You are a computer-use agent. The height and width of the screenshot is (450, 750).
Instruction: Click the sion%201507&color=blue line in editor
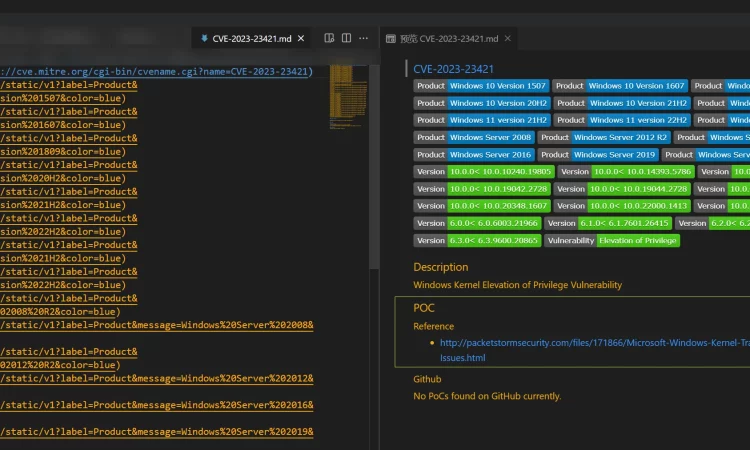coord(63,99)
